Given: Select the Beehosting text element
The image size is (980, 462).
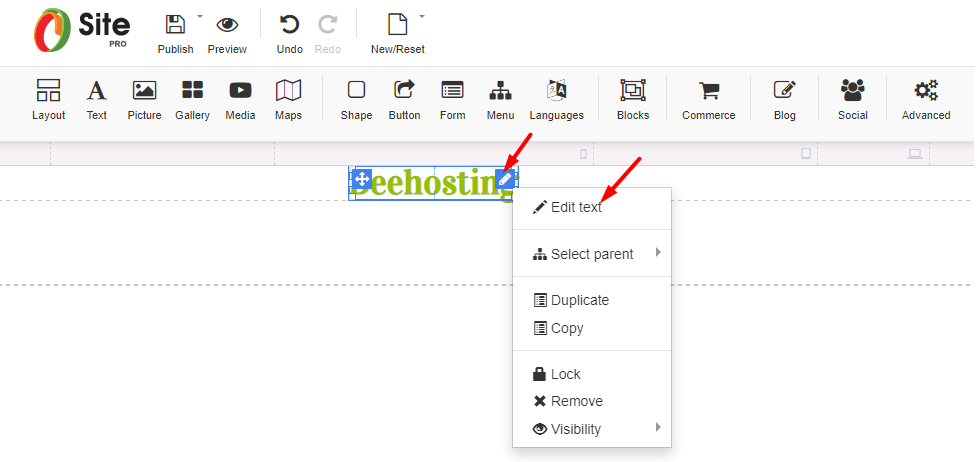Looking at the screenshot, I should [433, 184].
